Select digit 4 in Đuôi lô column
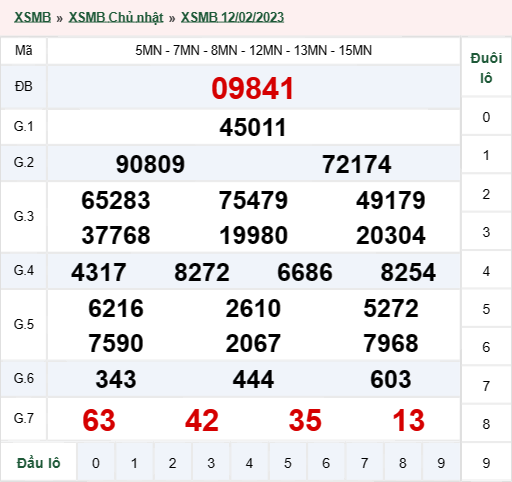This screenshot has width=512, height=482. [x=486, y=271]
